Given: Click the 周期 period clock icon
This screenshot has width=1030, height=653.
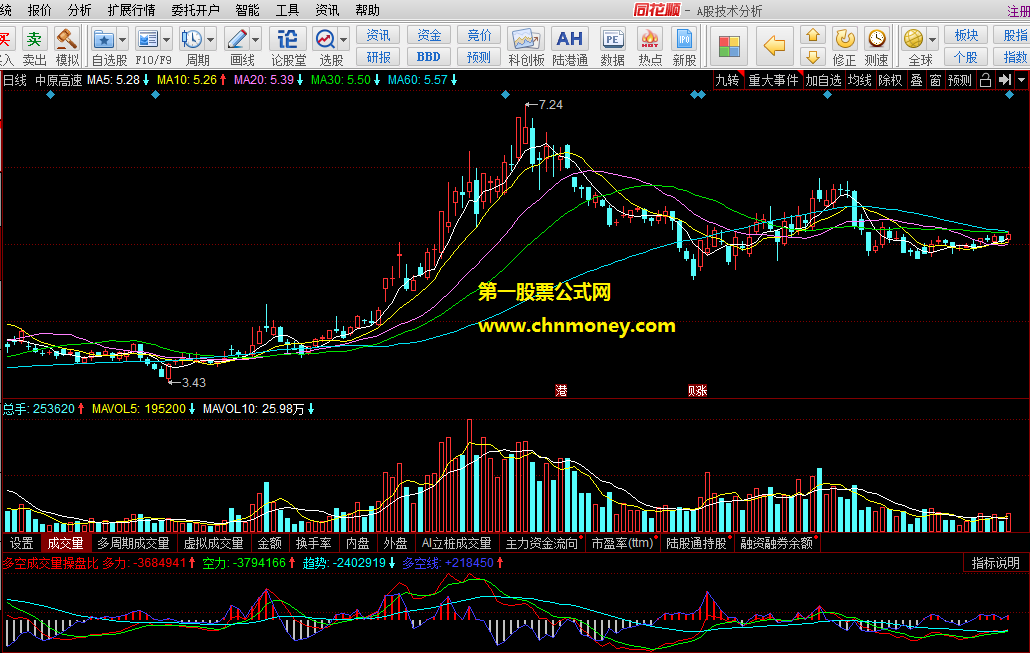Looking at the screenshot, I should 192,39.
